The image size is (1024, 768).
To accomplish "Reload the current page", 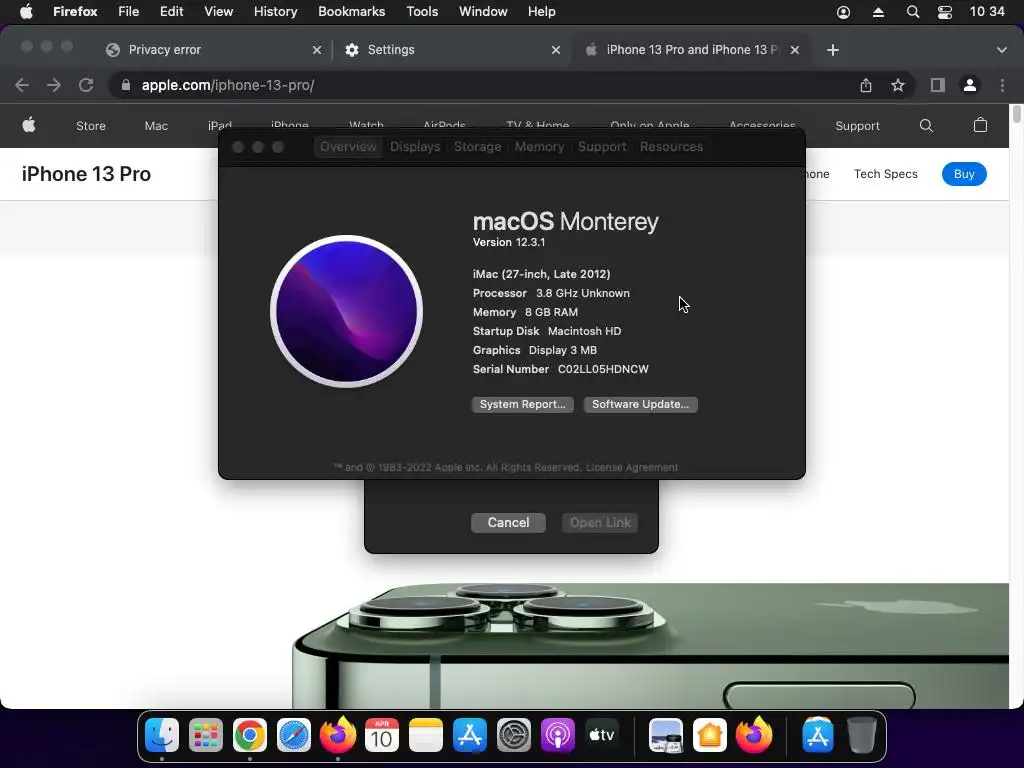I will 86,85.
